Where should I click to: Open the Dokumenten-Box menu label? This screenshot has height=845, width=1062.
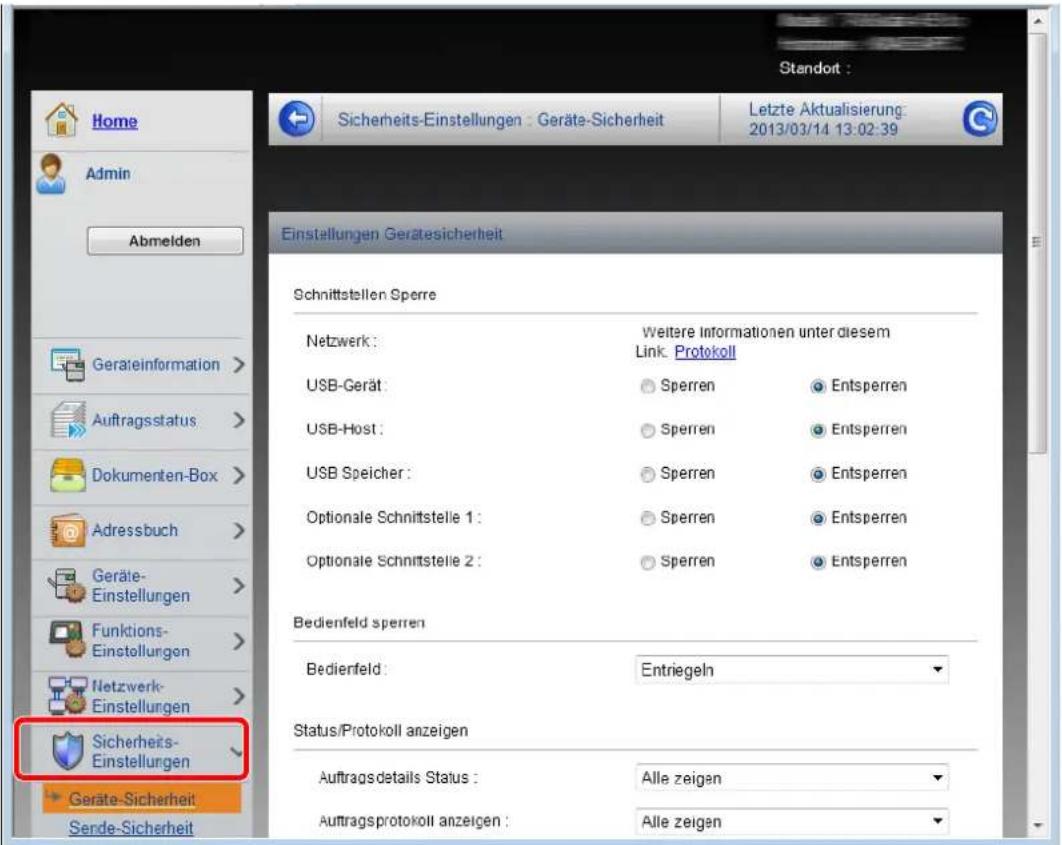154,475
